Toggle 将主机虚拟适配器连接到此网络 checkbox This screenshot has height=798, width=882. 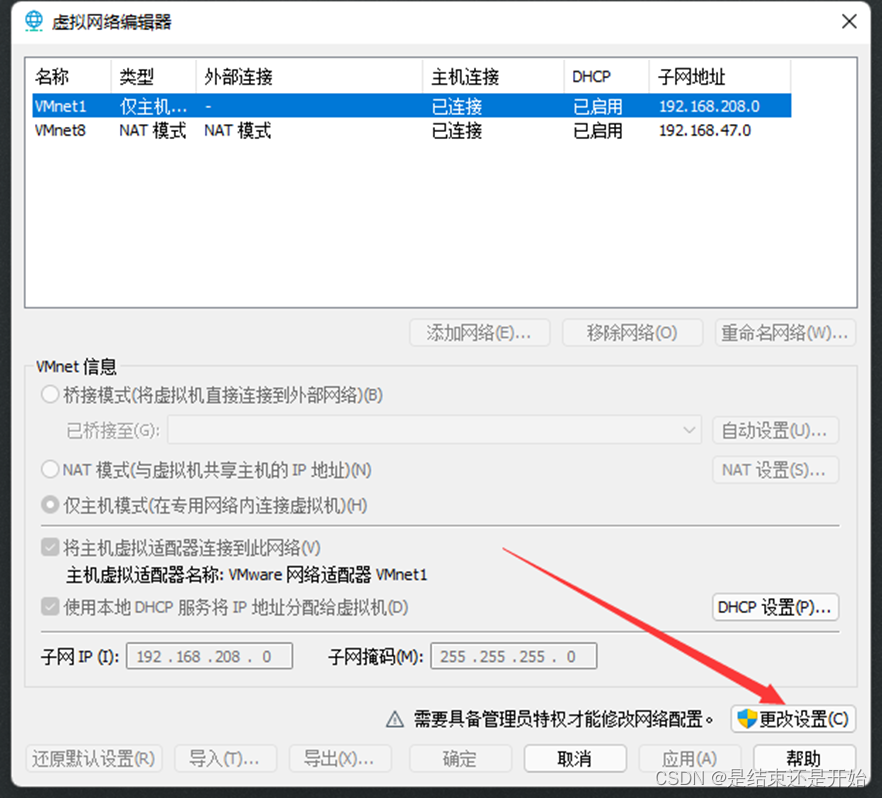[x=50, y=547]
